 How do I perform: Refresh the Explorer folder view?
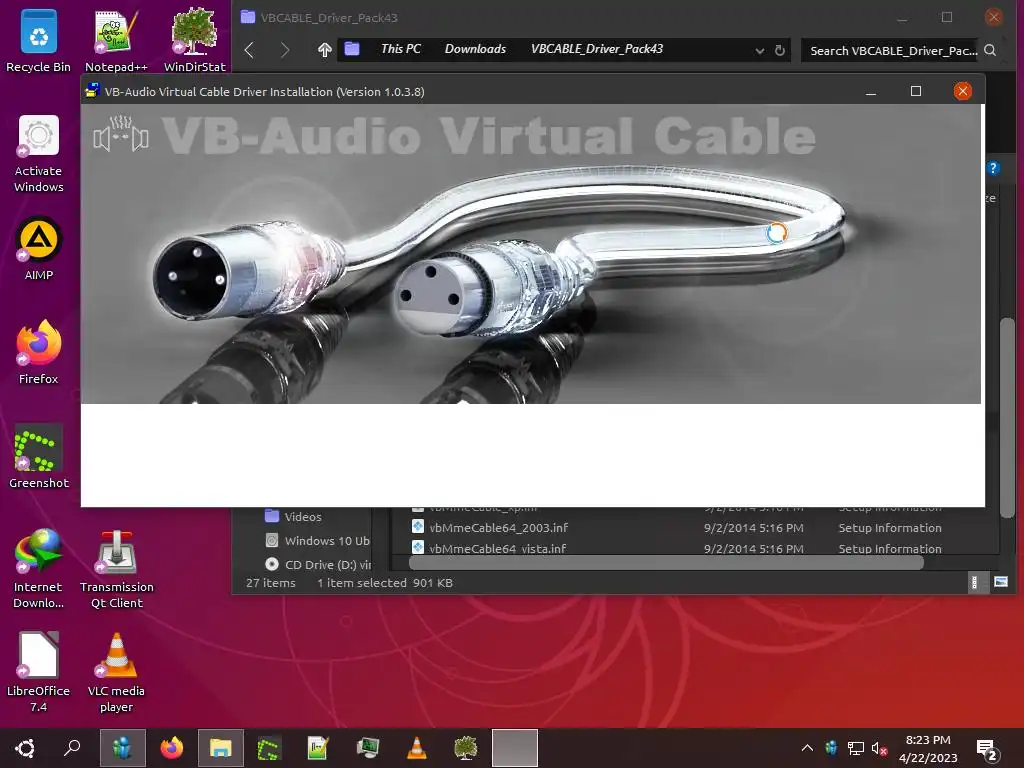point(780,50)
